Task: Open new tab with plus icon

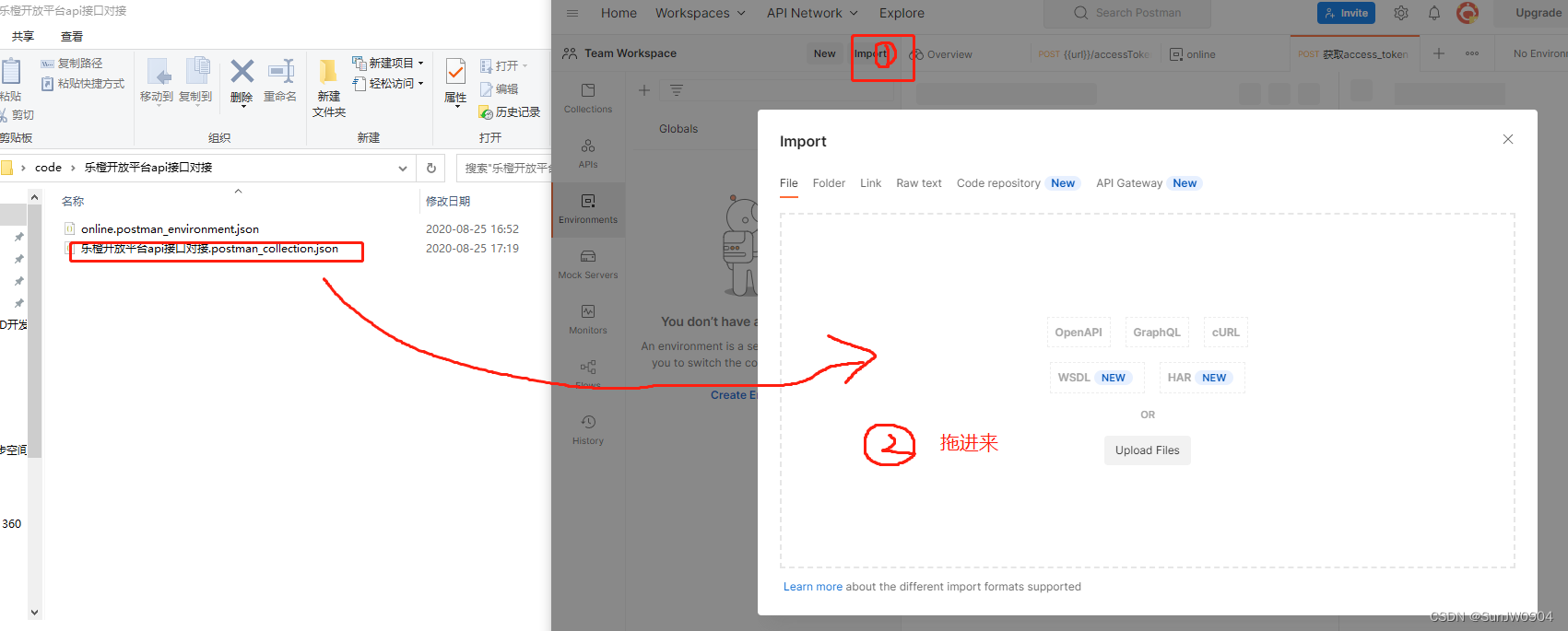Action: pyautogui.click(x=1439, y=53)
